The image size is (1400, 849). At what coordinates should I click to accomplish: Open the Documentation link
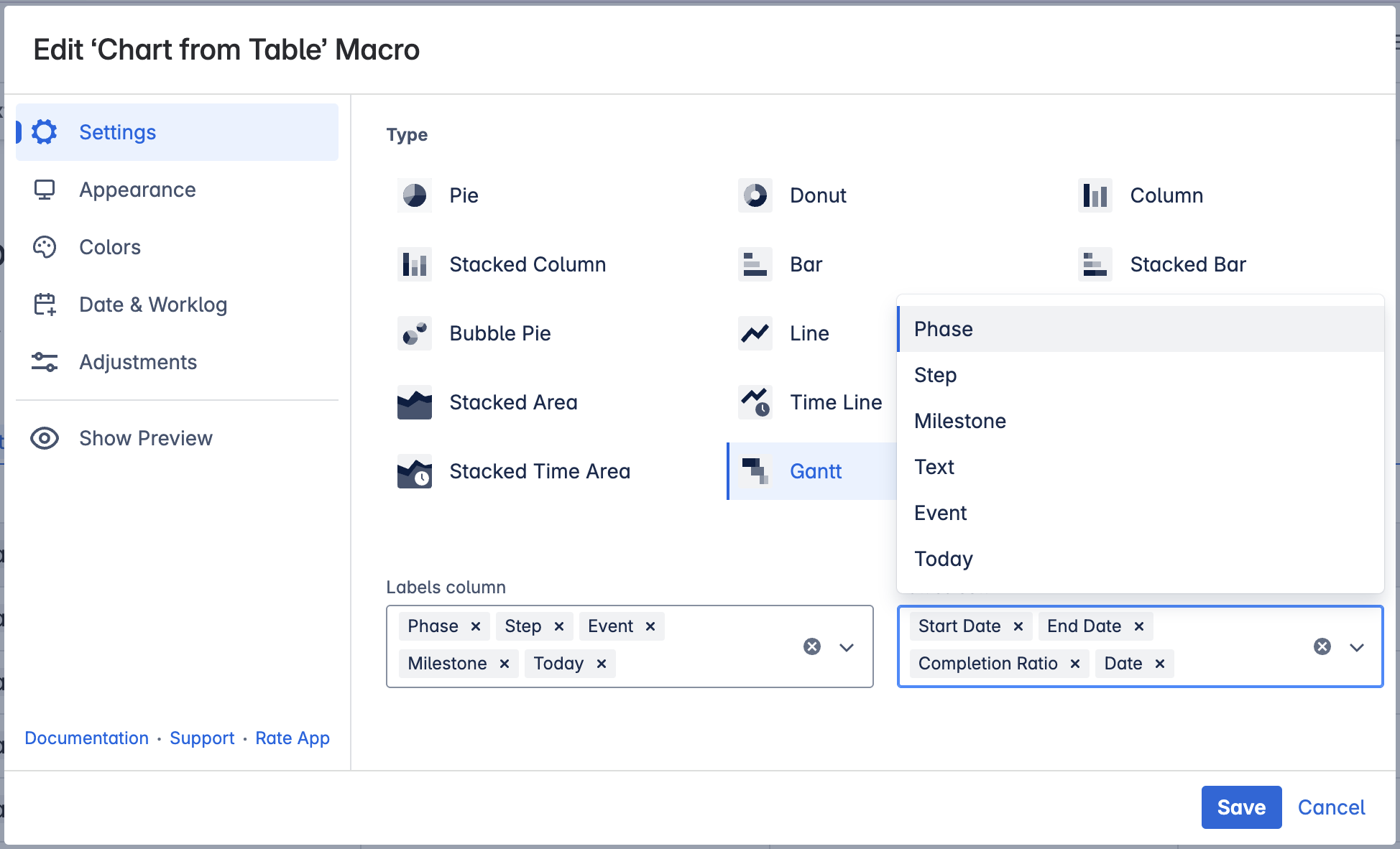(x=86, y=738)
